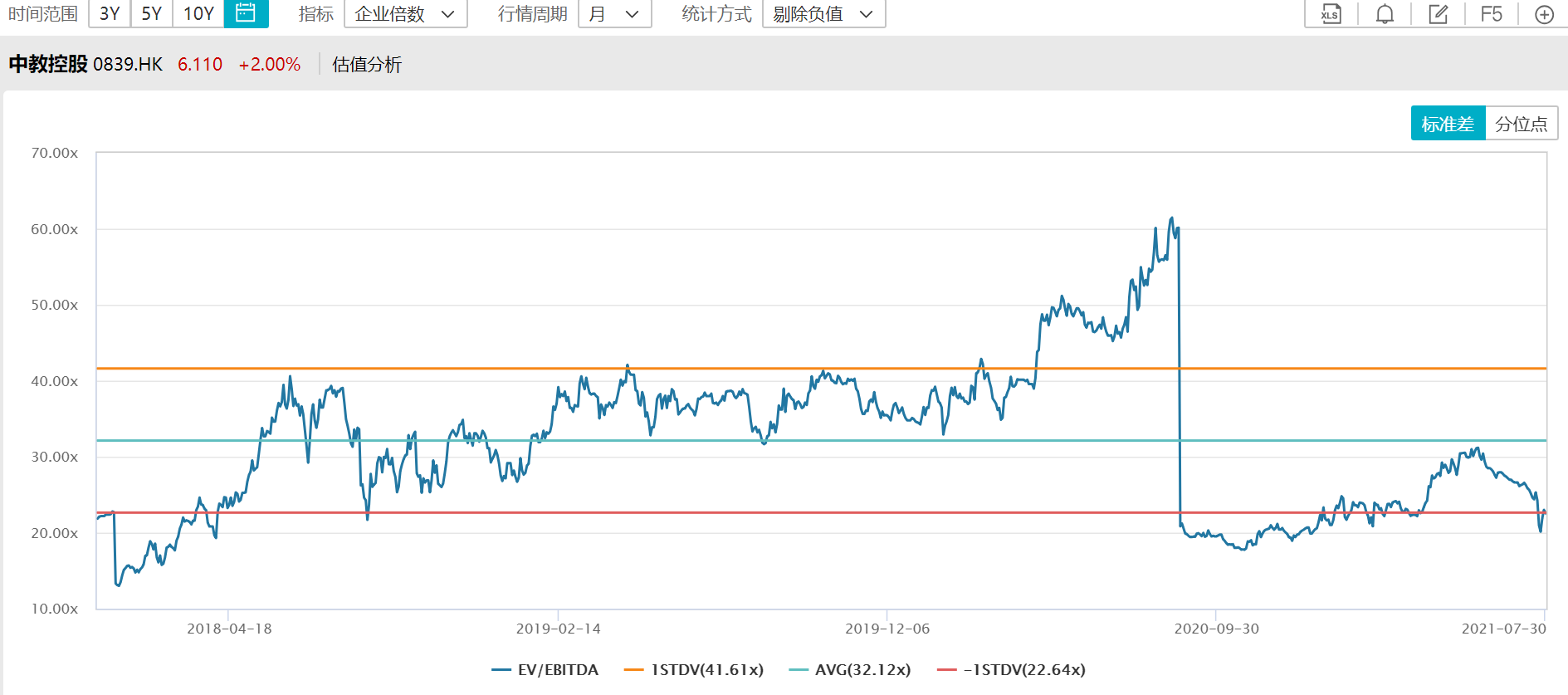Switch to the 分位点 tab
1568x695 pixels.
pyautogui.click(x=1521, y=124)
